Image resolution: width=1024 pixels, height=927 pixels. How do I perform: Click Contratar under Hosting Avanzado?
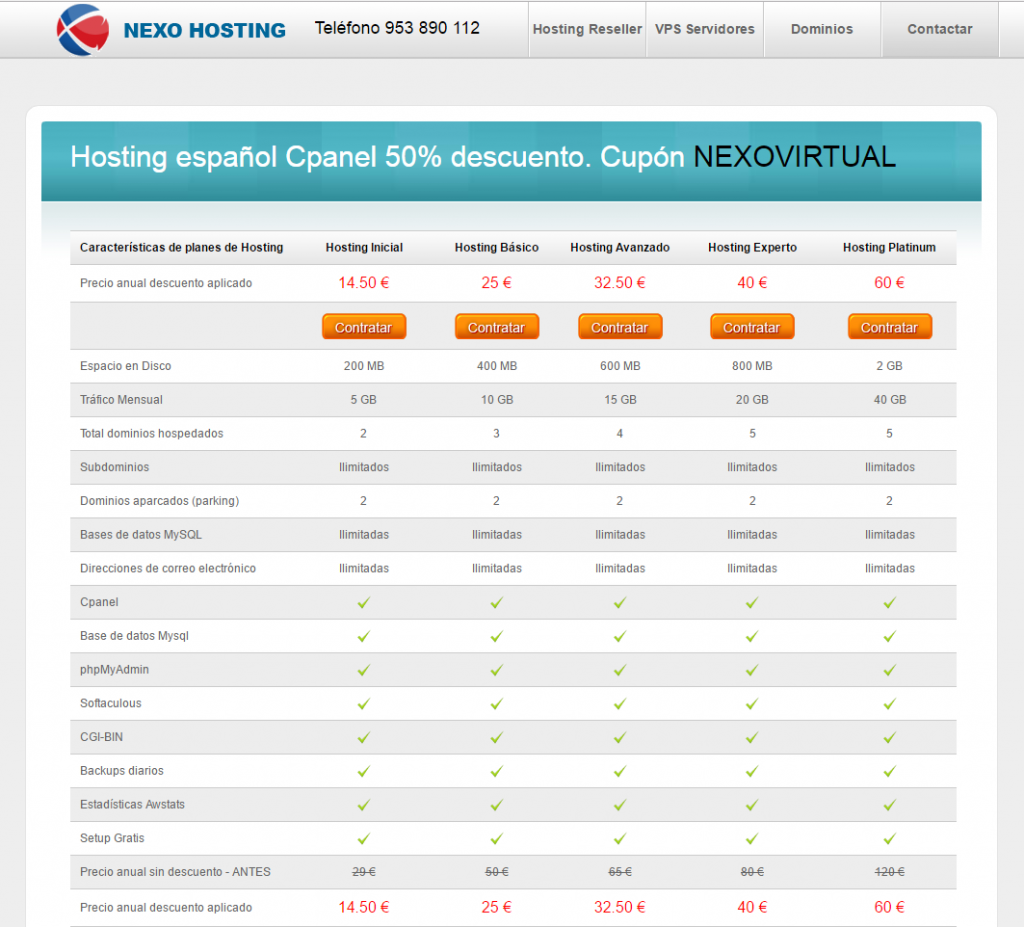[620, 326]
